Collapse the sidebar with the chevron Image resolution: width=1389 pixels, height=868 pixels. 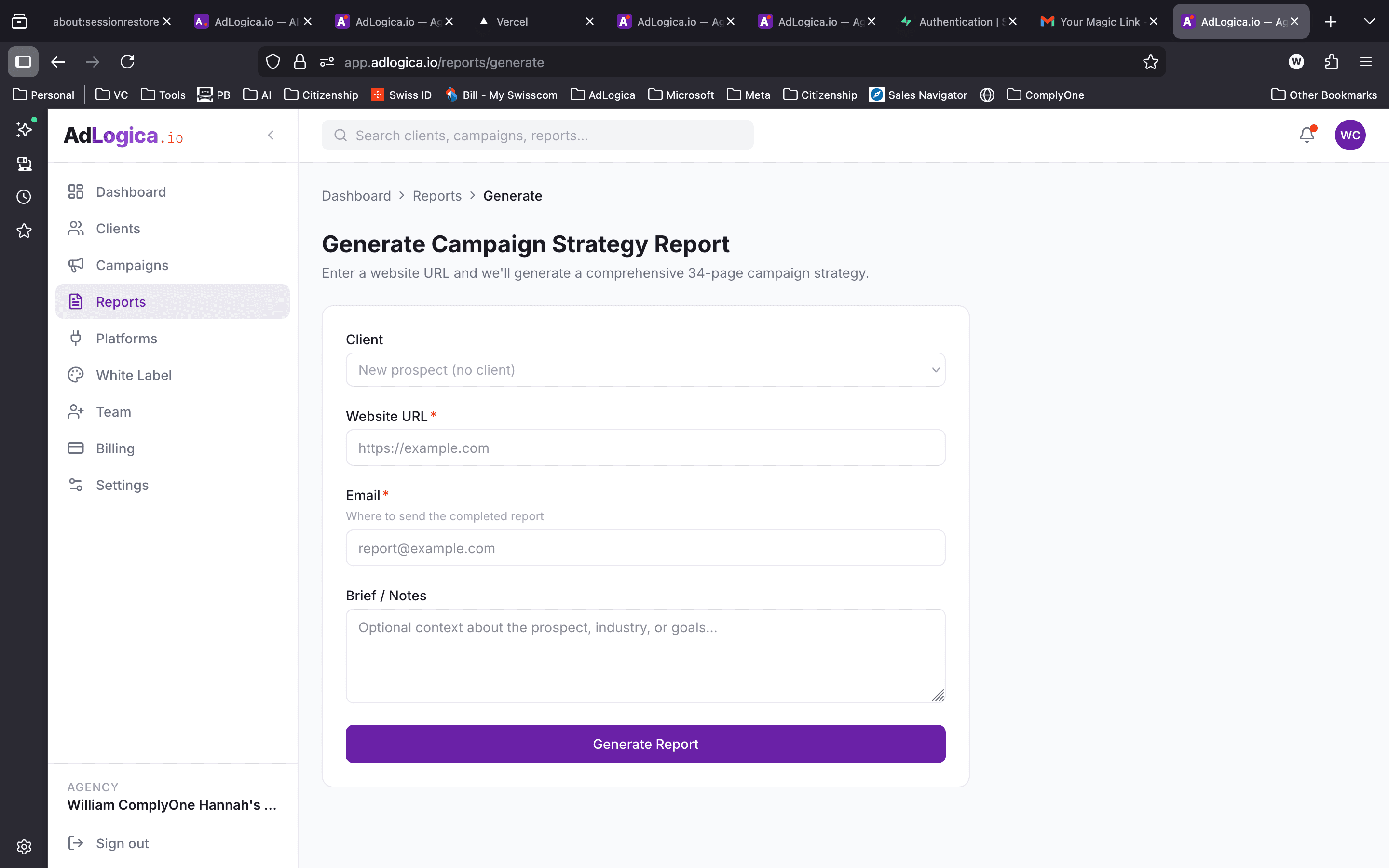271,135
